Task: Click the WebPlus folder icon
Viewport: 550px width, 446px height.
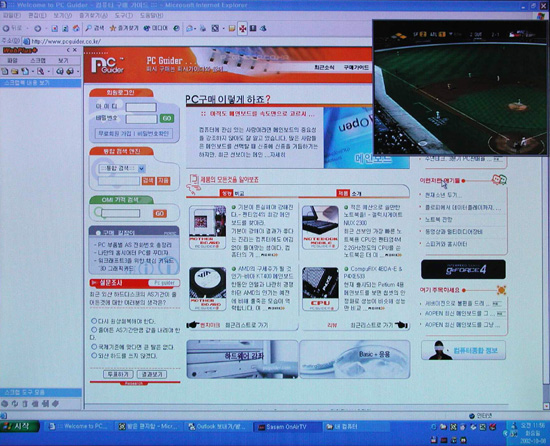Action: pos(15,72)
